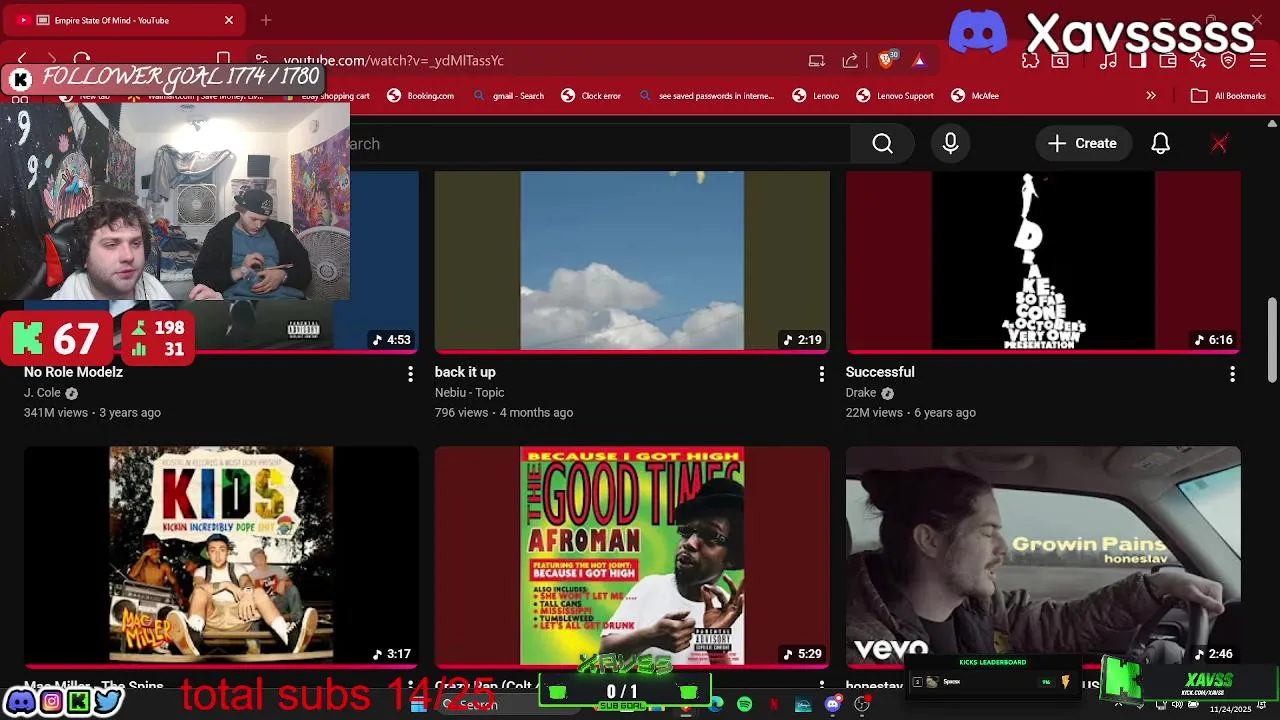Image resolution: width=1280 pixels, height=720 pixels.
Task: Click the install app icon in address bar
Action: pyautogui.click(x=817, y=60)
